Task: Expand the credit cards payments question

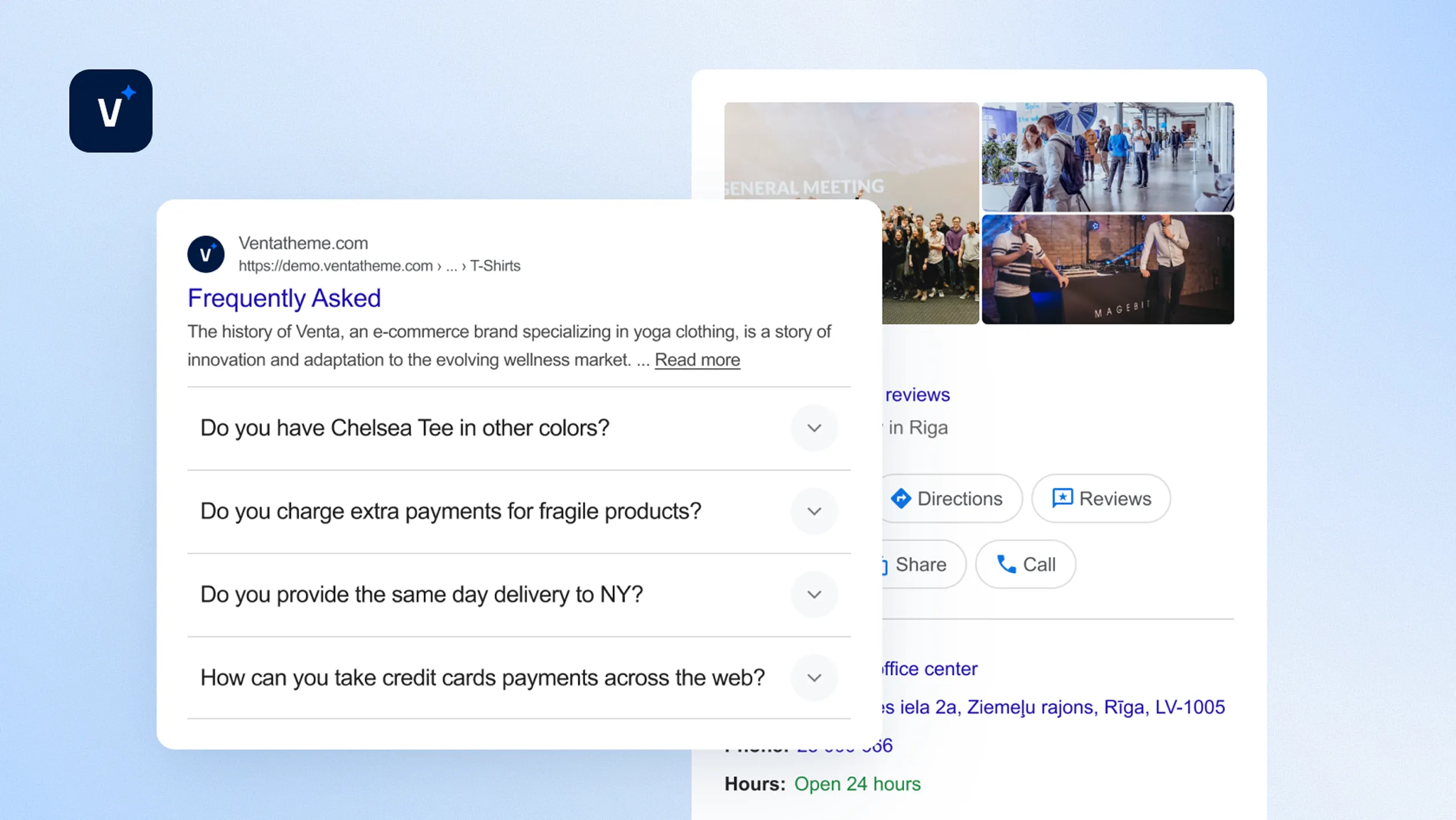Action: (x=814, y=678)
